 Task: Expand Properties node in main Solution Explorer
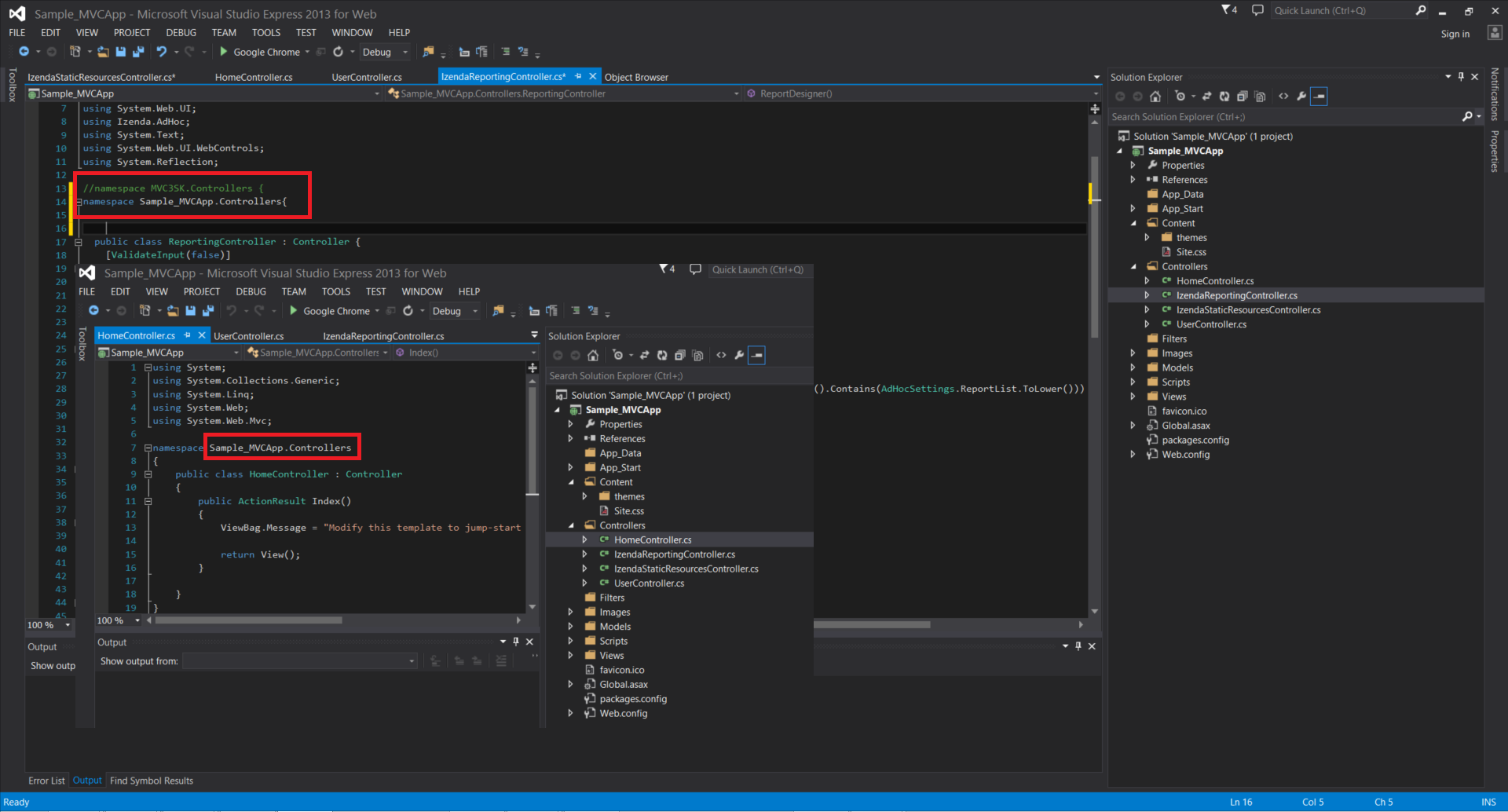(x=1133, y=166)
